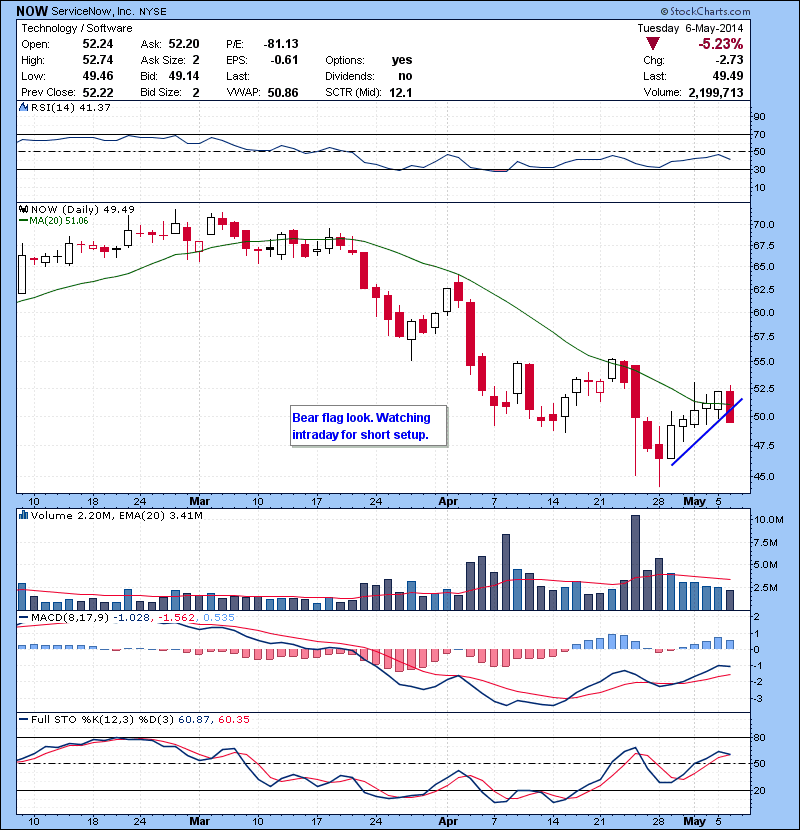
Task: Select the stochastic %D value 60.35
Action: coord(233,719)
